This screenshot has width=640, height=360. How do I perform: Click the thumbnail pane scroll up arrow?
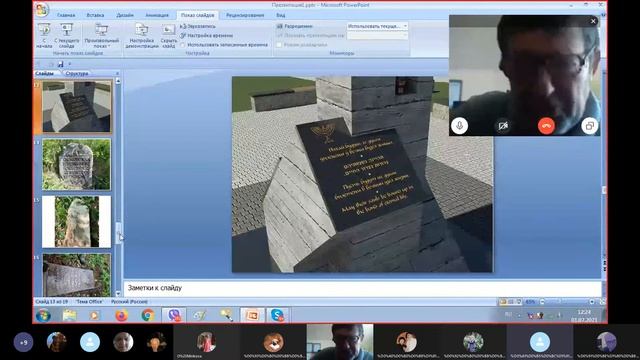[118, 81]
